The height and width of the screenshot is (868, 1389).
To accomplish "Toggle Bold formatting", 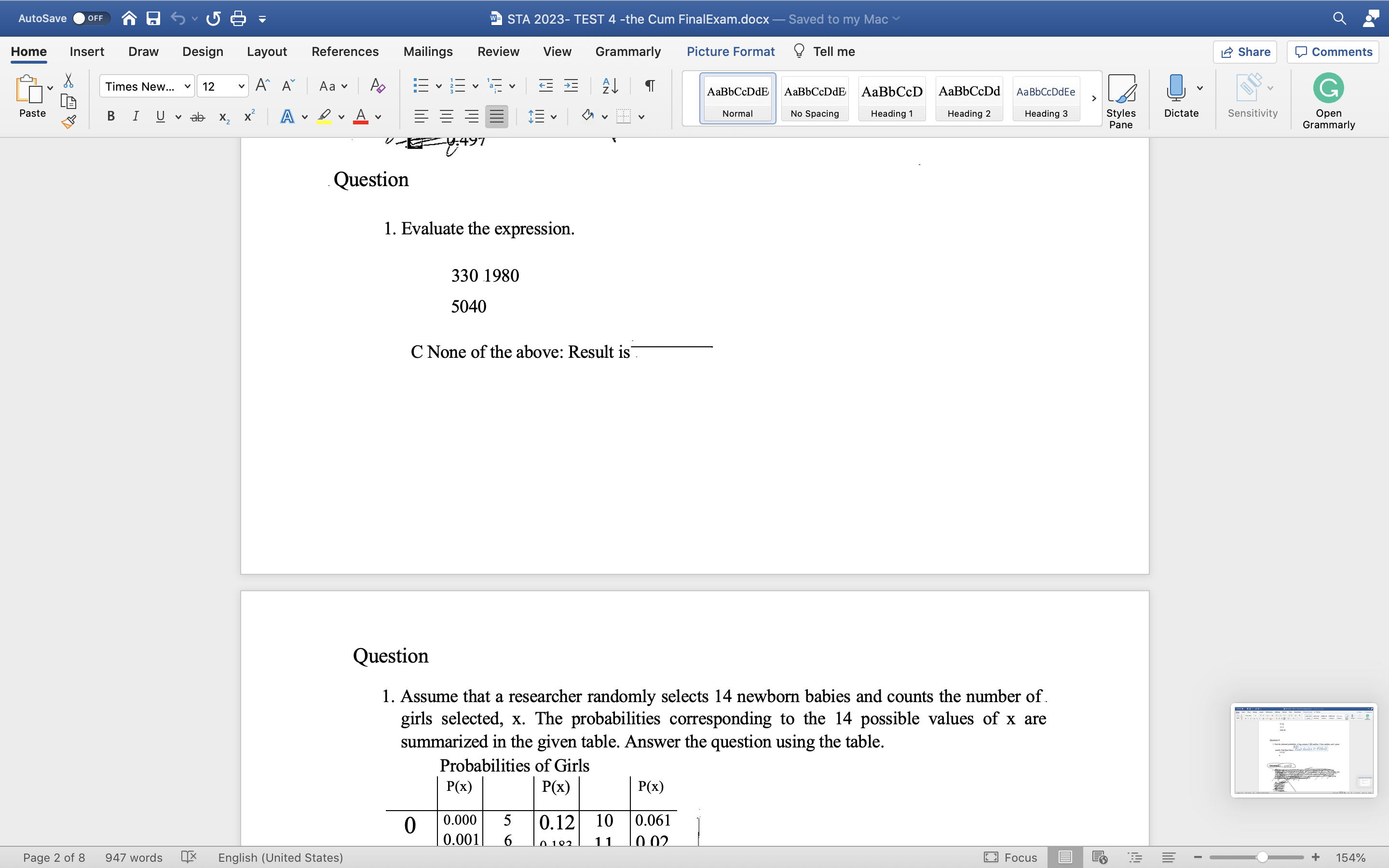I will (111, 117).
